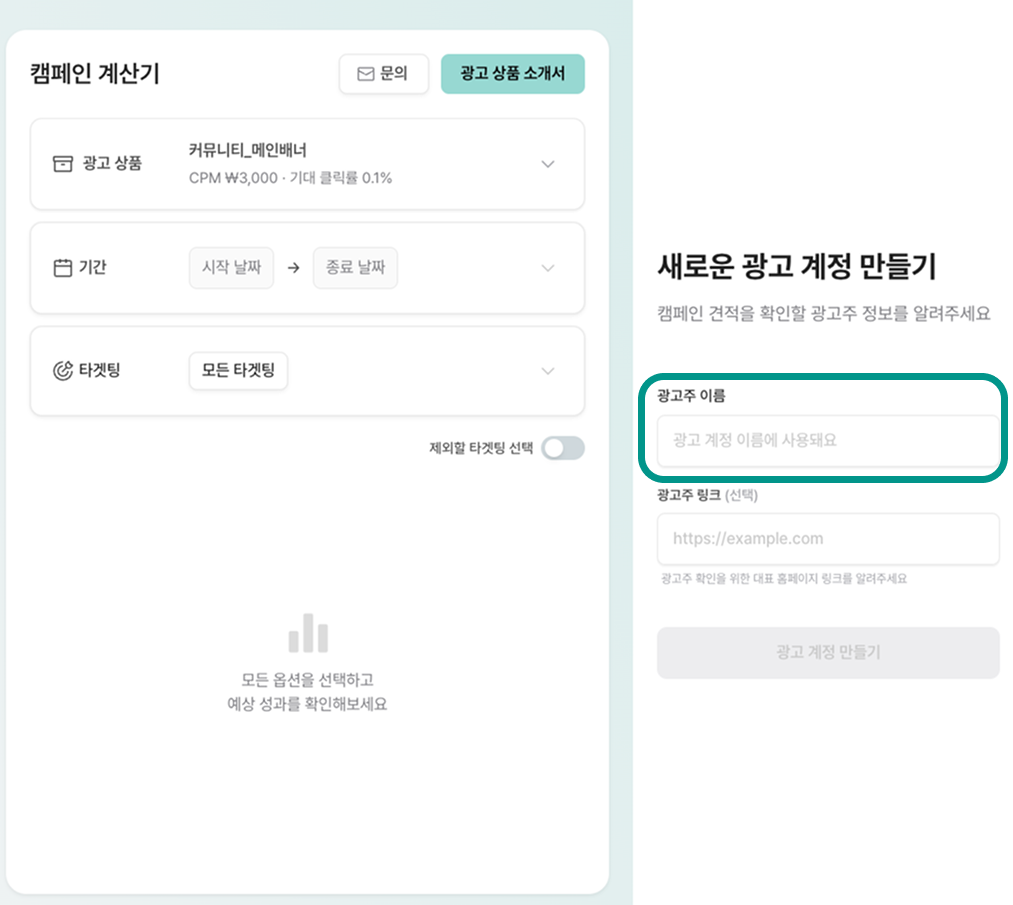Screen dimensions: 1013x905
Task: Click the bar chart placeholder icon
Action: 308,633
